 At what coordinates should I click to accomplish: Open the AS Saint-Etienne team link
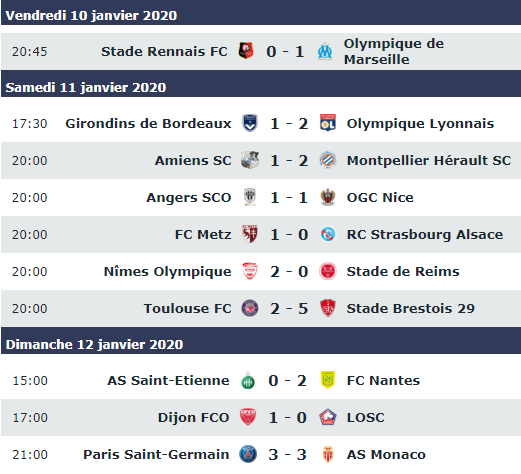(168, 380)
